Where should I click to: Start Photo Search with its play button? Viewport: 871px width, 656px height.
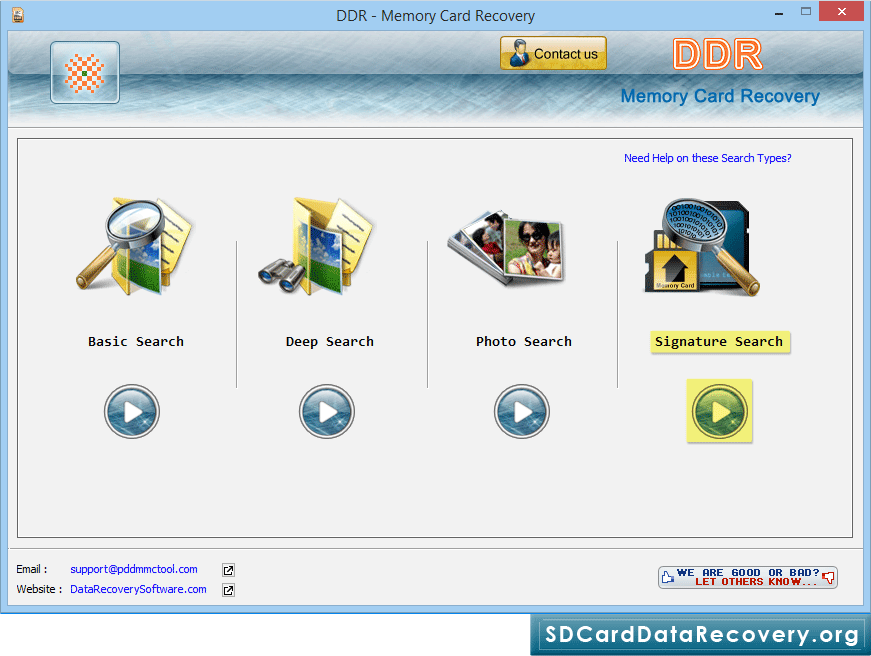pyautogui.click(x=522, y=412)
